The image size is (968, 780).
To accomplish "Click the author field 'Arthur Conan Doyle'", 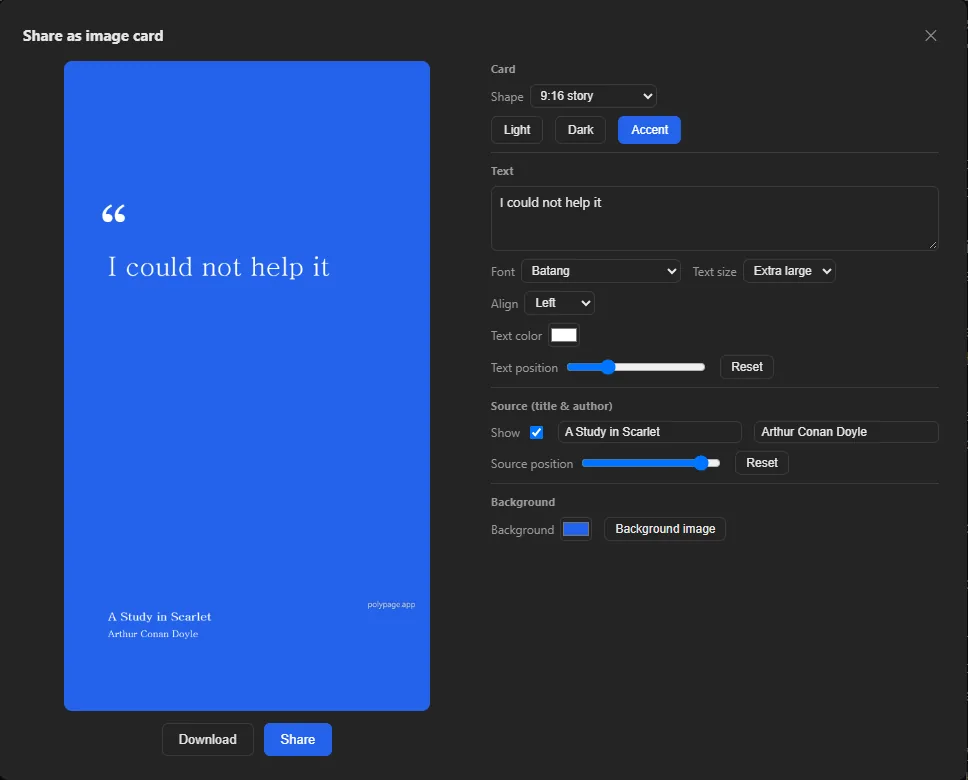I will pos(846,432).
